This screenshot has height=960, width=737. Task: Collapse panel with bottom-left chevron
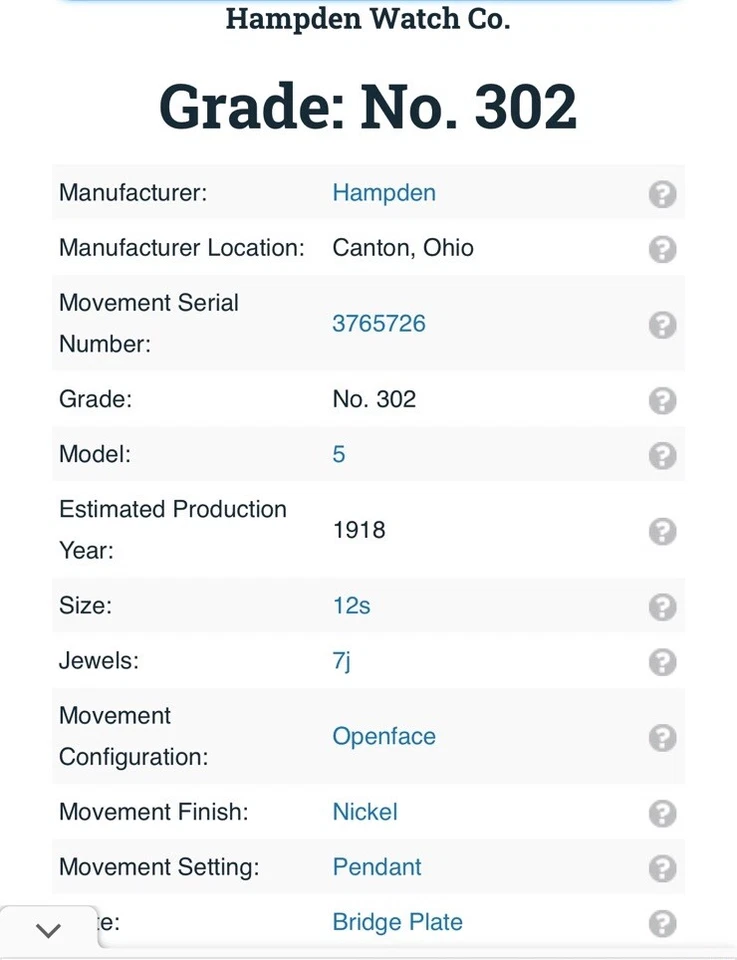pyautogui.click(x=48, y=931)
